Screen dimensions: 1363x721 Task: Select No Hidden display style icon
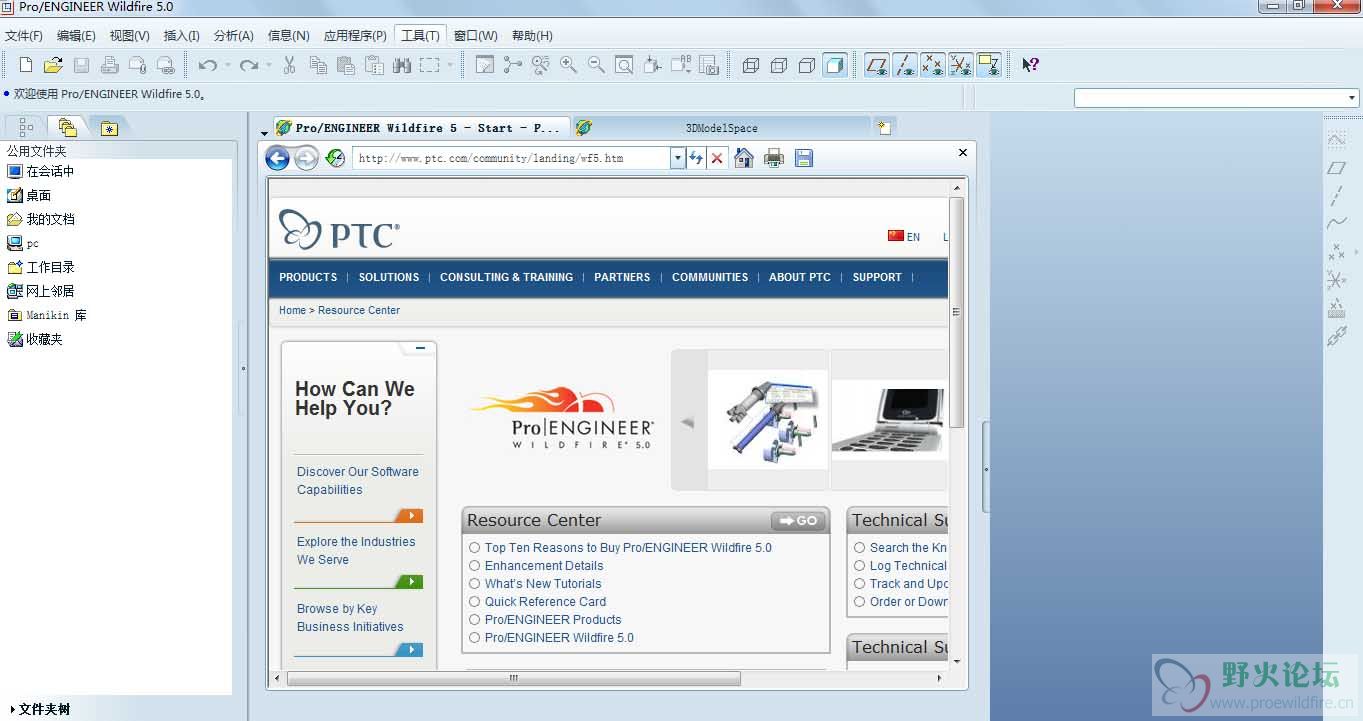tap(807, 65)
